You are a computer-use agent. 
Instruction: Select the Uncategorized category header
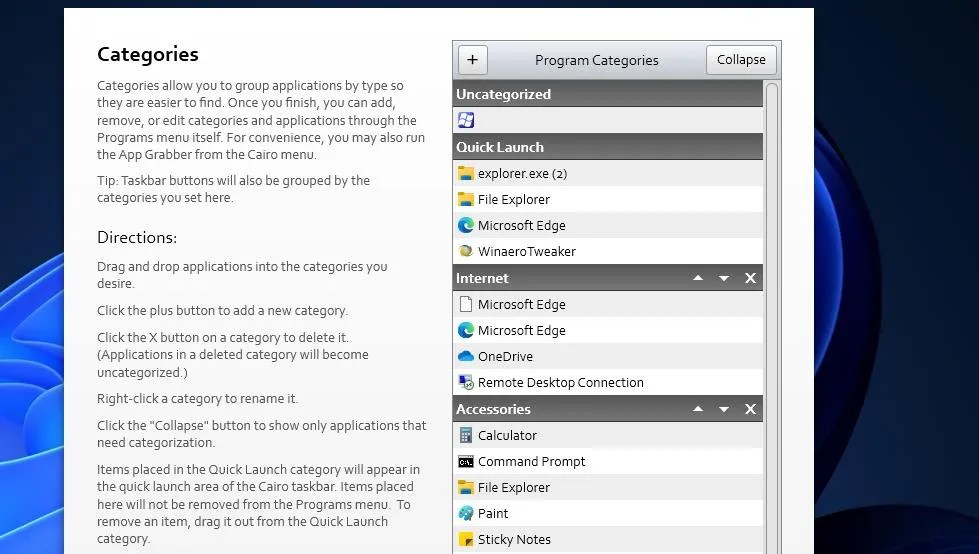pyautogui.click(x=608, y=94)
